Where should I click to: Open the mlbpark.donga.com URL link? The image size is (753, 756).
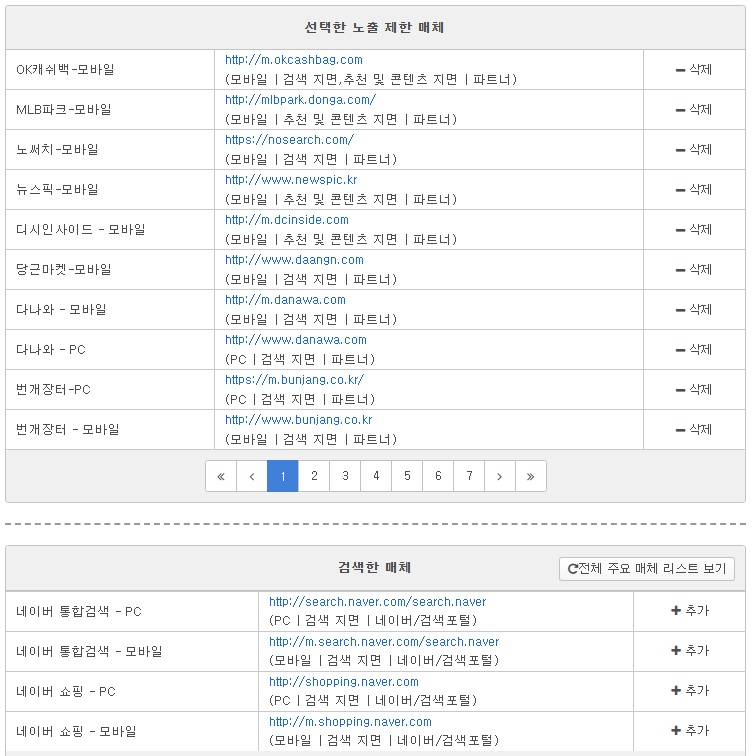(x=300, y=100)
